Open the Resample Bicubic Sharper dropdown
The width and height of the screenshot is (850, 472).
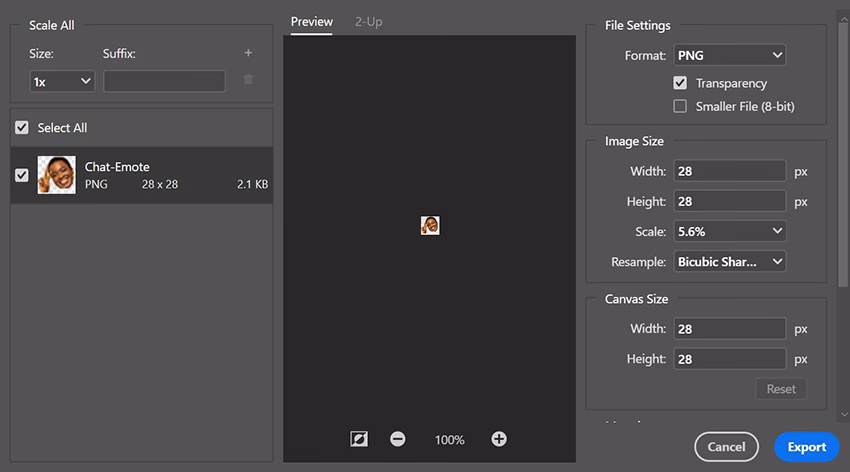tap(730, 262)
